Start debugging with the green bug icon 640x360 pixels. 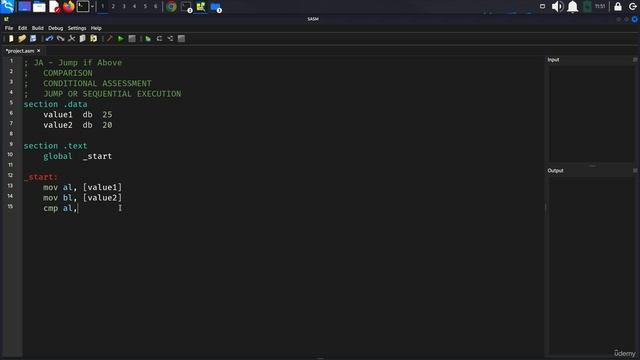tap(148, 39)
